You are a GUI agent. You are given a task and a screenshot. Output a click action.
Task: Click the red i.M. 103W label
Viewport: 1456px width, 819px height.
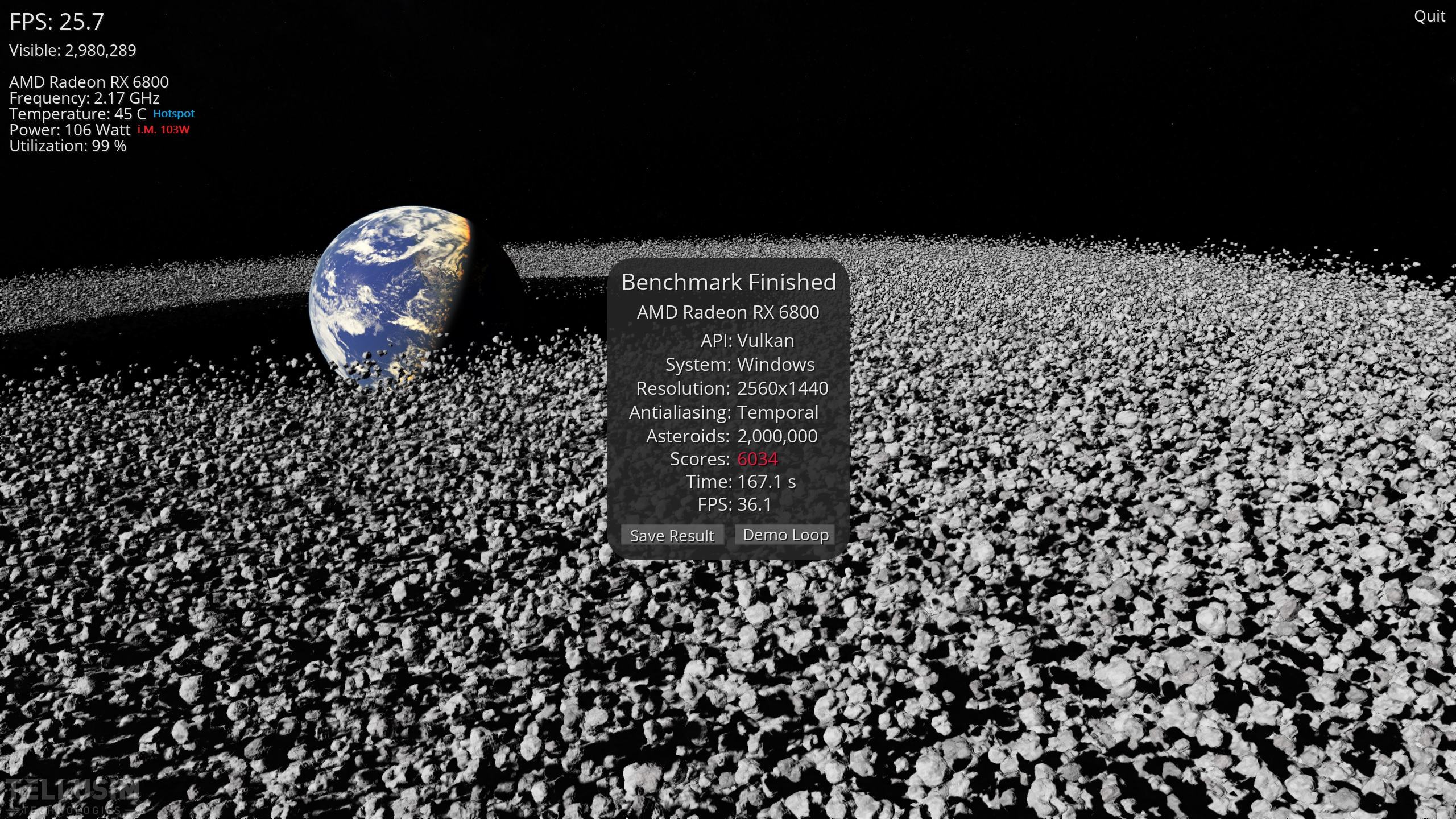(x=163, y=129)
